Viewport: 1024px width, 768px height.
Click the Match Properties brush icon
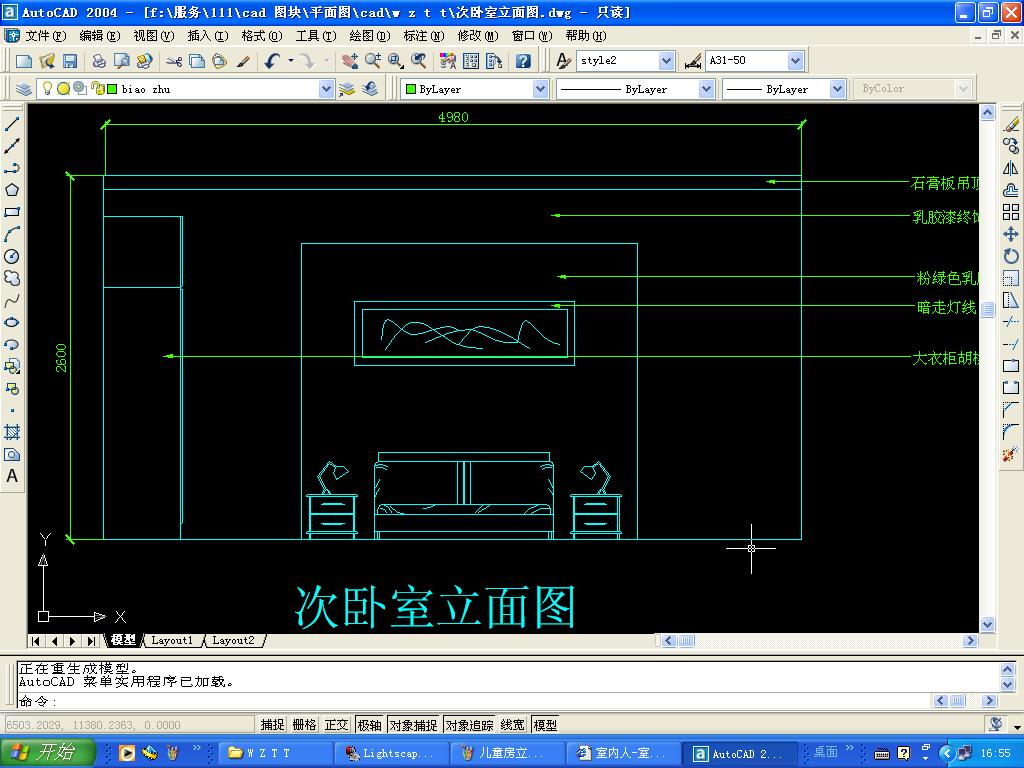tap(243, 61)
